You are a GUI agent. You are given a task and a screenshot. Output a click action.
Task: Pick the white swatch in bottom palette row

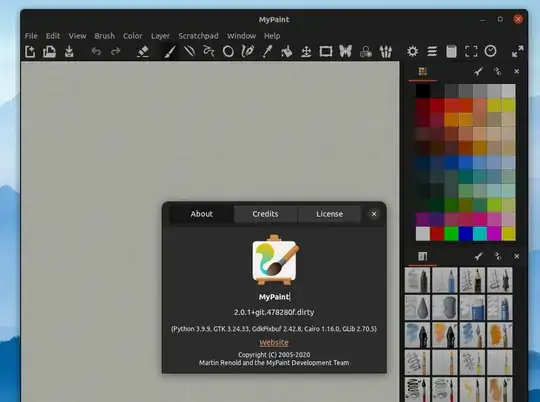(x=423, y=234)
